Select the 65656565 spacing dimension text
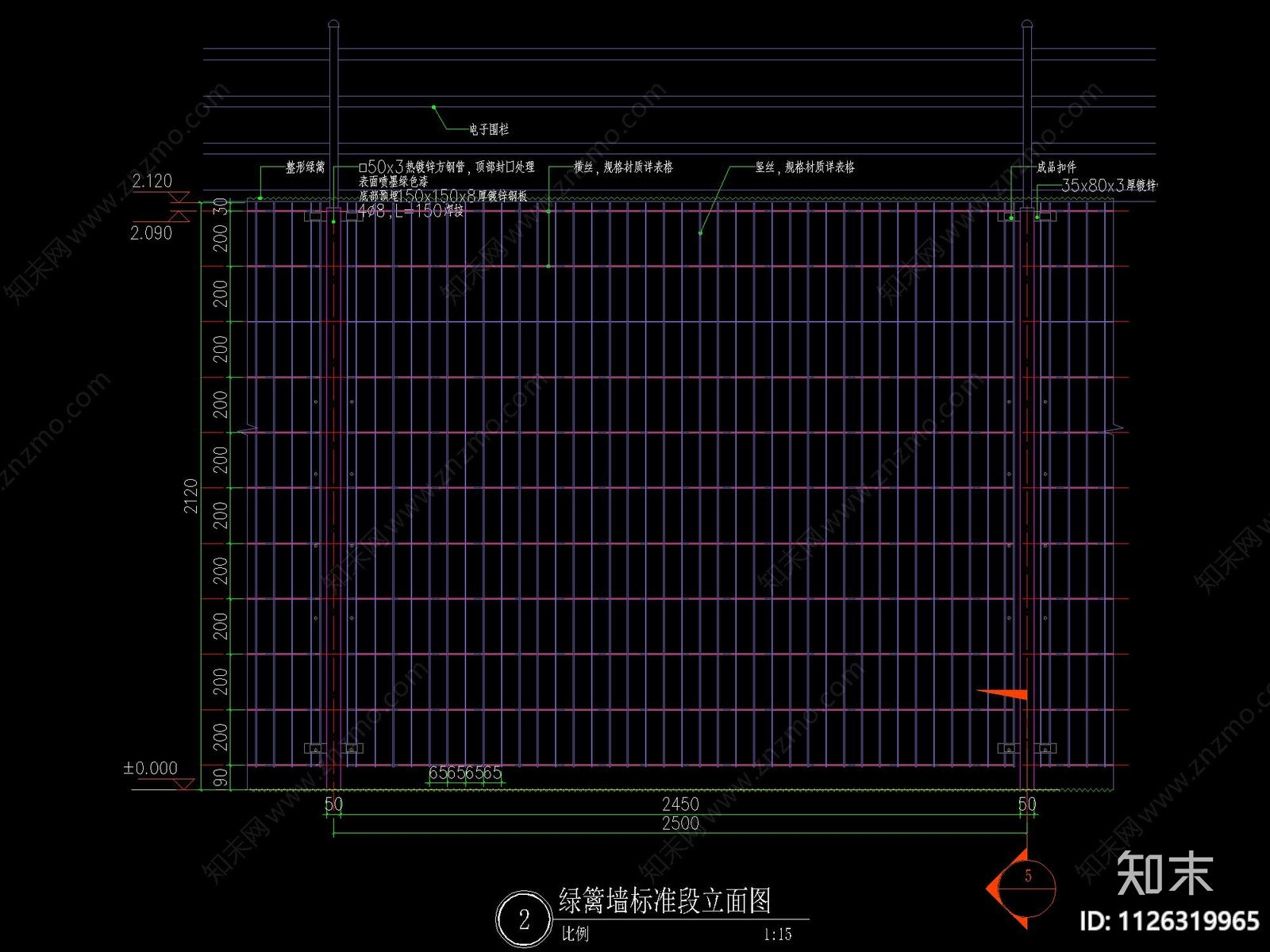The height and width of the screenshot is (952, 1270). pos(465,773)
